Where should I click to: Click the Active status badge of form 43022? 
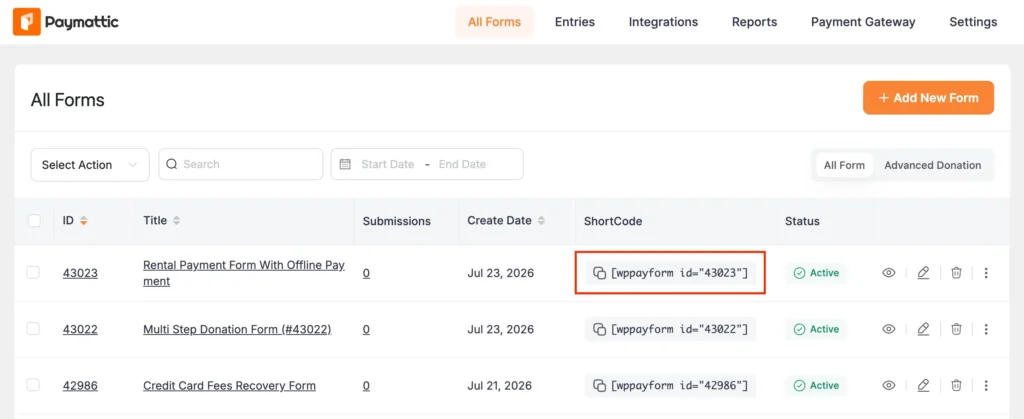tap(816, 329)
